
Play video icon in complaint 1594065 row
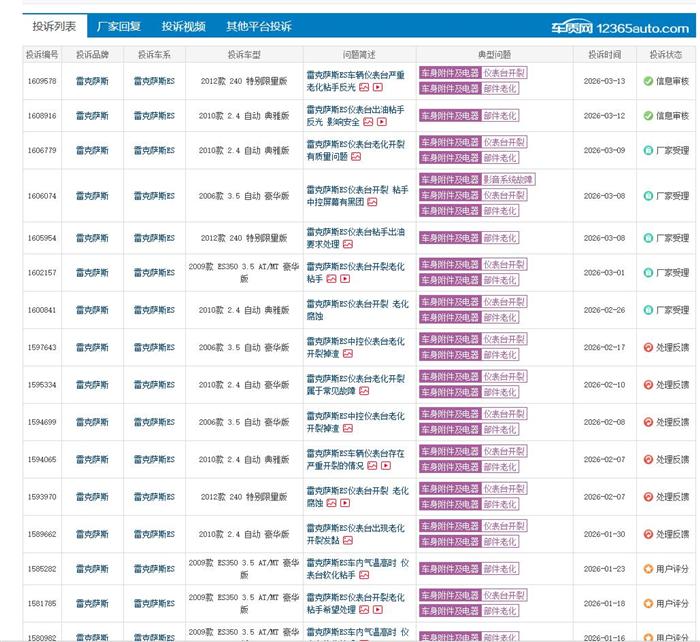(386, 466)
